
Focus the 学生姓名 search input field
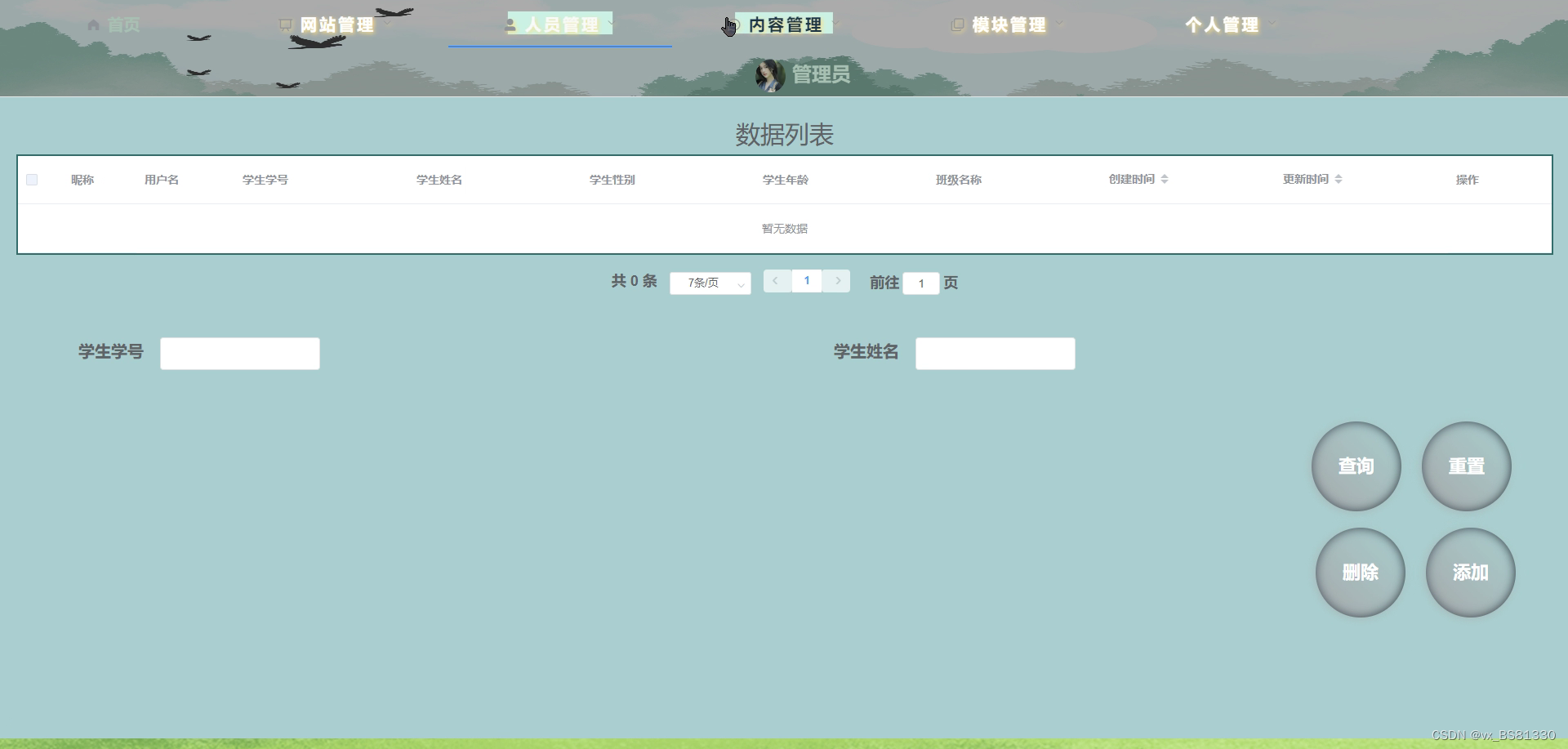click(x=996, y=354)
